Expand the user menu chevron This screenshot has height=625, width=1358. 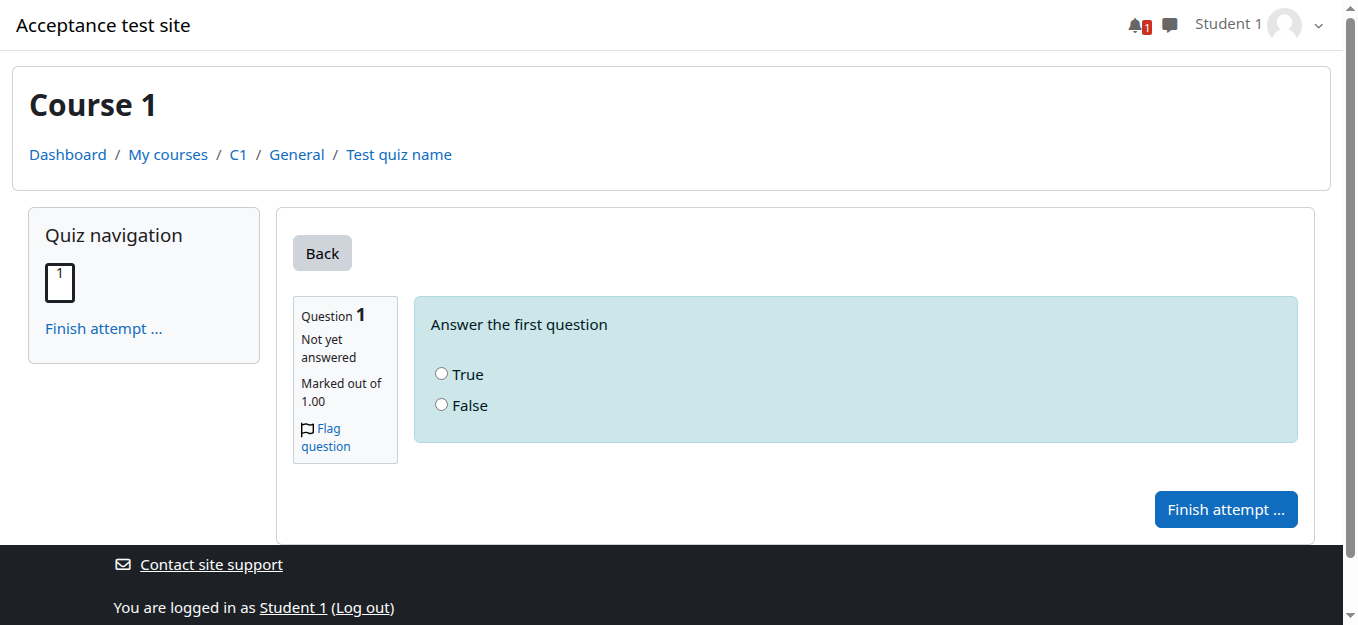pos(1318,27)
